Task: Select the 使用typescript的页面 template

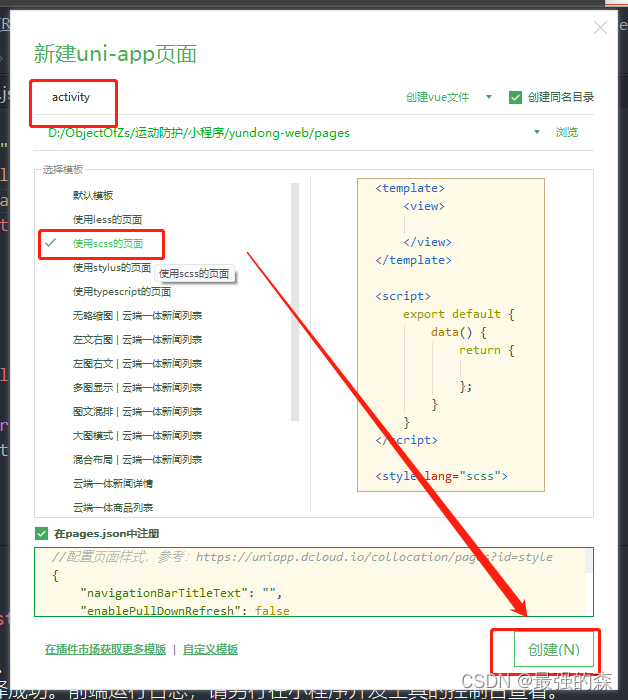Action: click(x=122, y=292)
